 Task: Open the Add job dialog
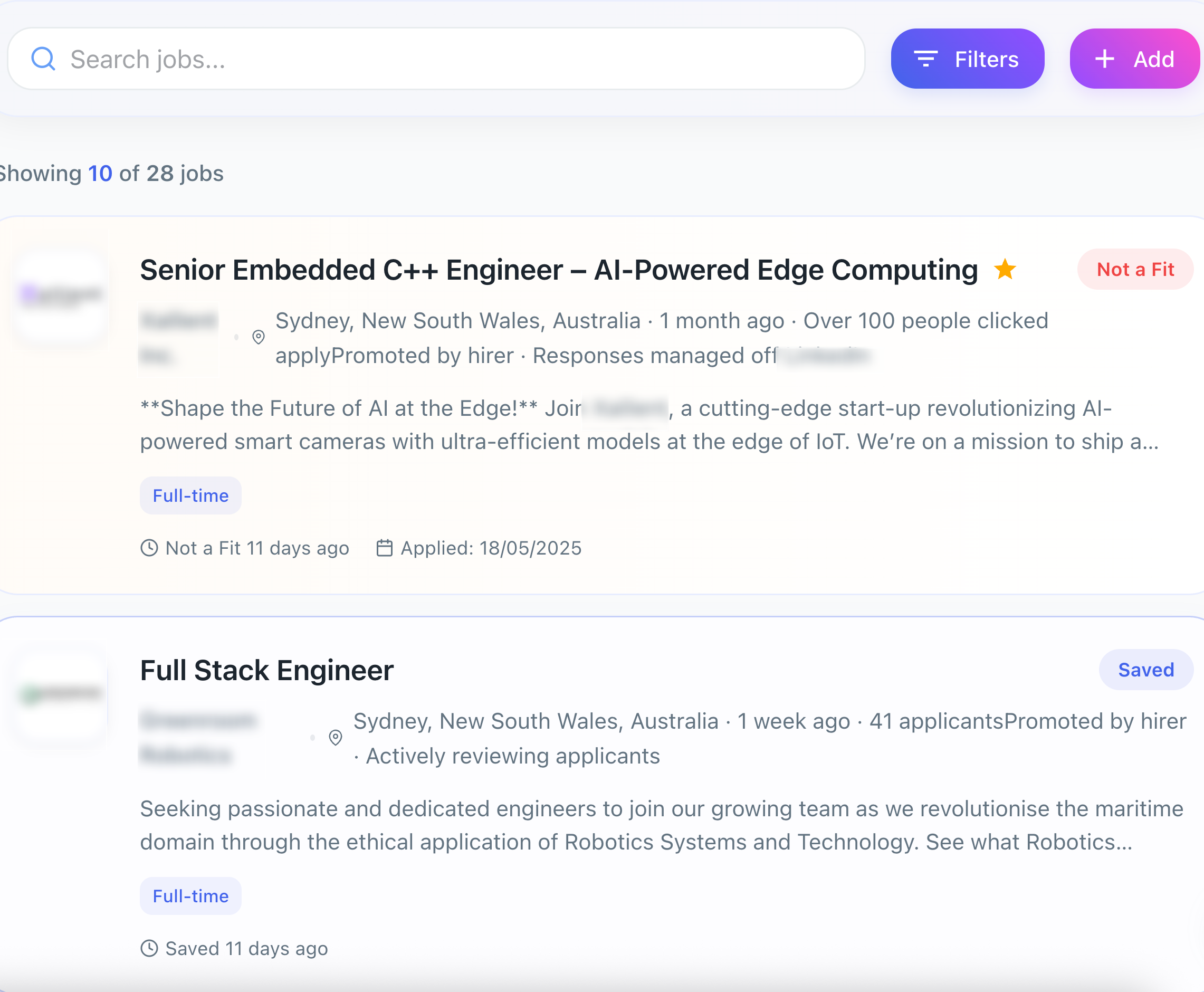[x=1134, y=58]
